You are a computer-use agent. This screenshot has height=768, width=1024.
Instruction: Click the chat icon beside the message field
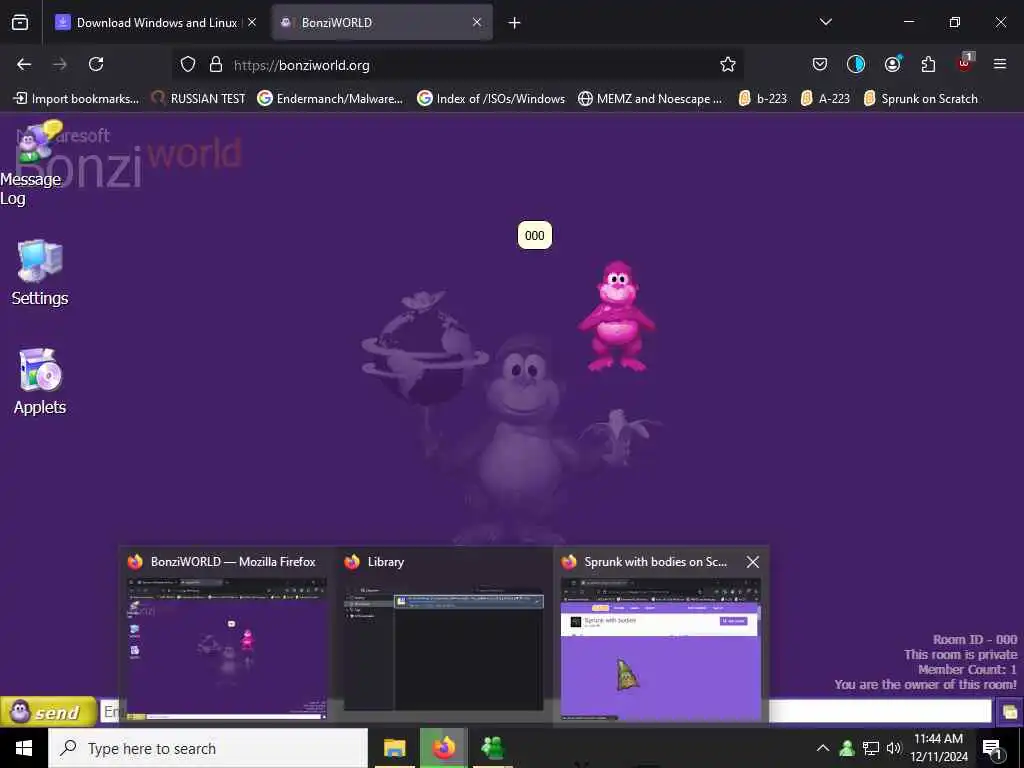(1010, 712)
